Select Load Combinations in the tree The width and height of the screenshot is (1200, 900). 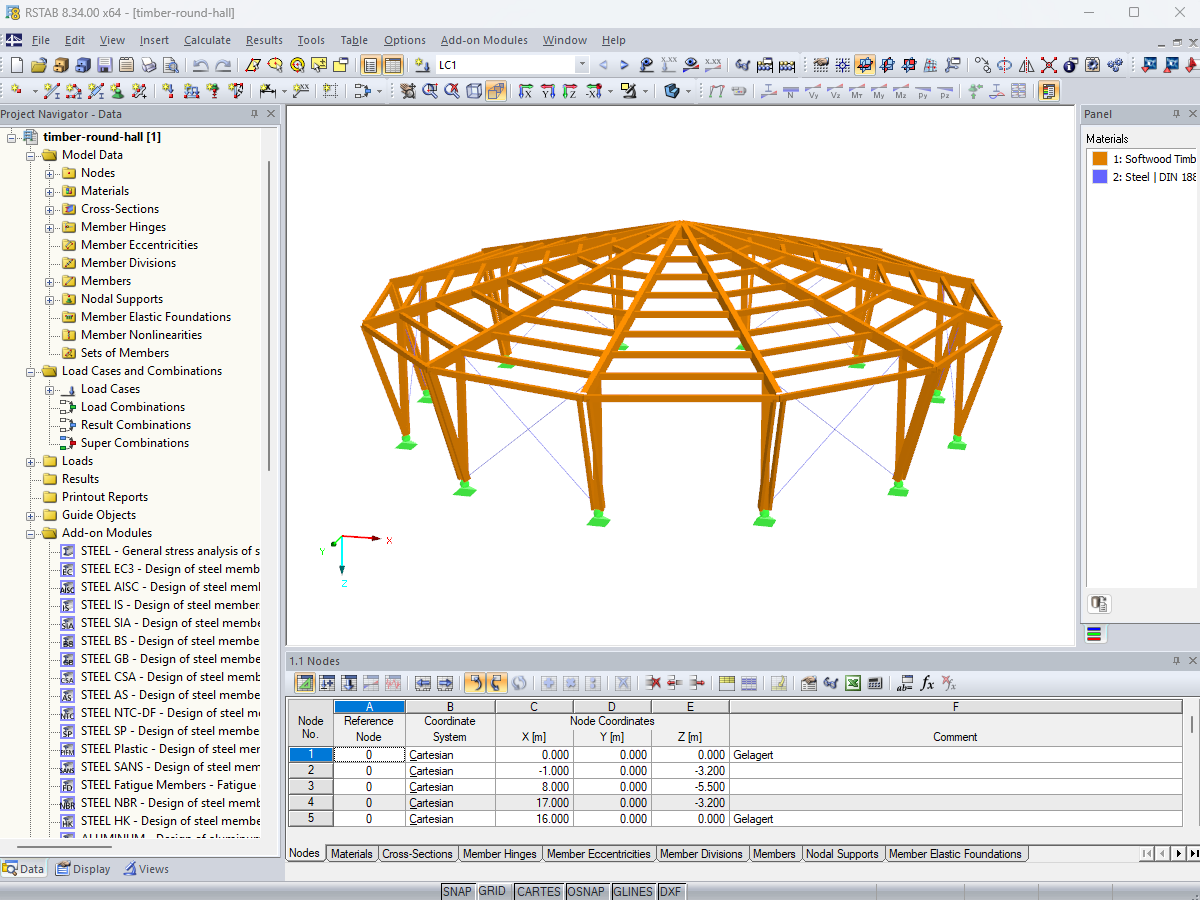coord(133,407)
